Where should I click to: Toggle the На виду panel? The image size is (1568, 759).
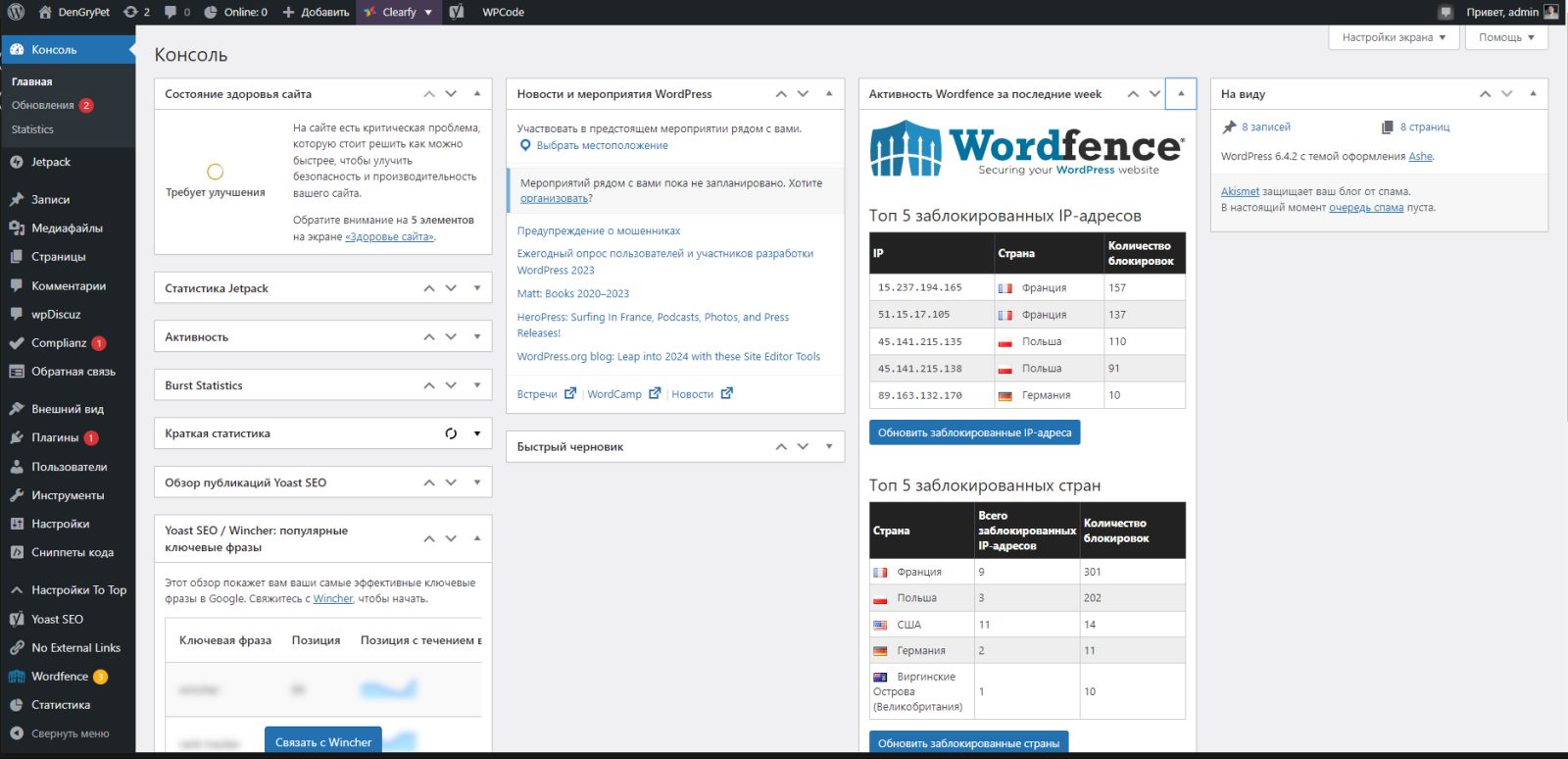pos(1533,94)
